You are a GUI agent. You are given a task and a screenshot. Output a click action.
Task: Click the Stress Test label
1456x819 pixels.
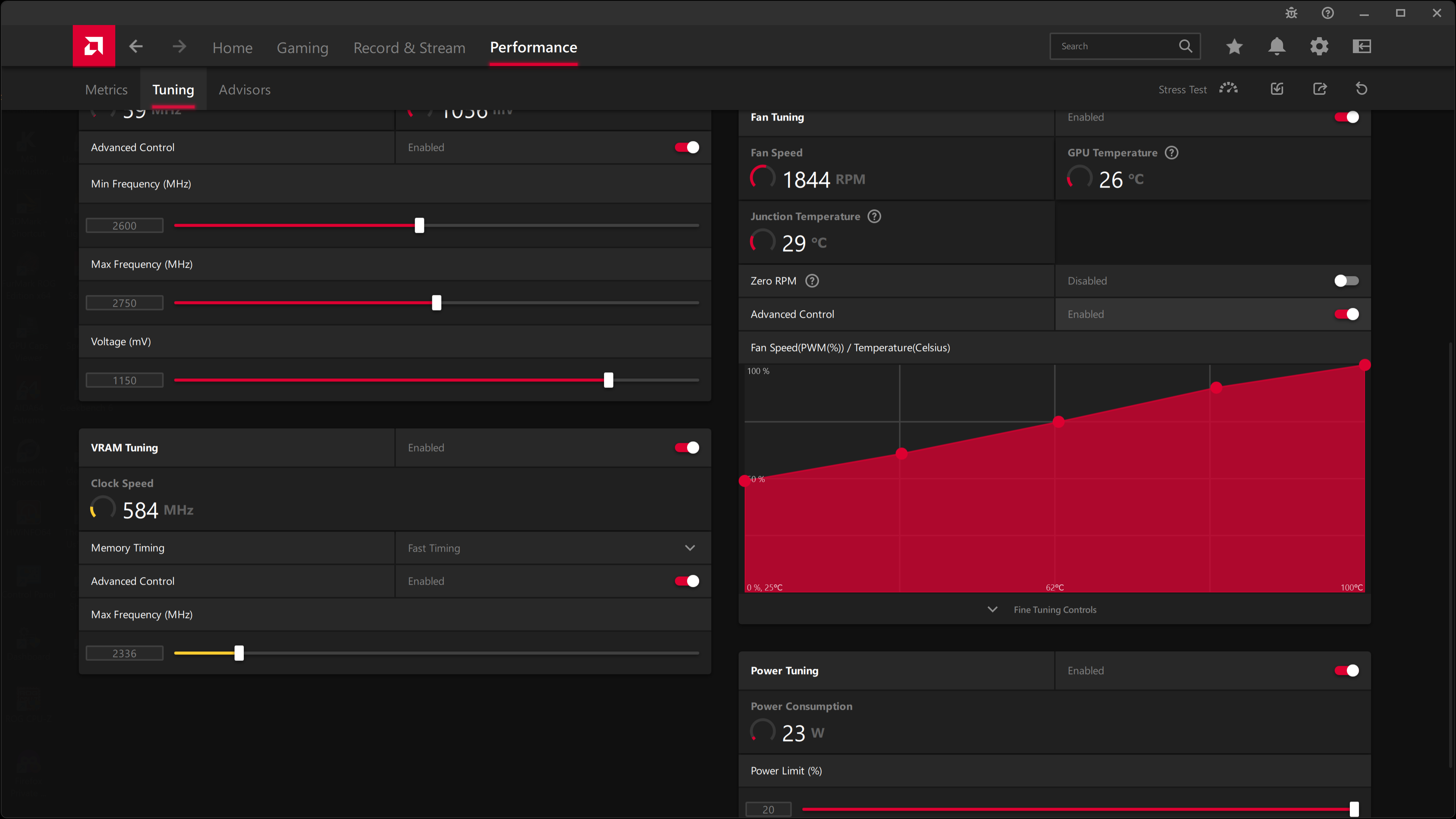pyautogui.click(x=1183, y=89)
